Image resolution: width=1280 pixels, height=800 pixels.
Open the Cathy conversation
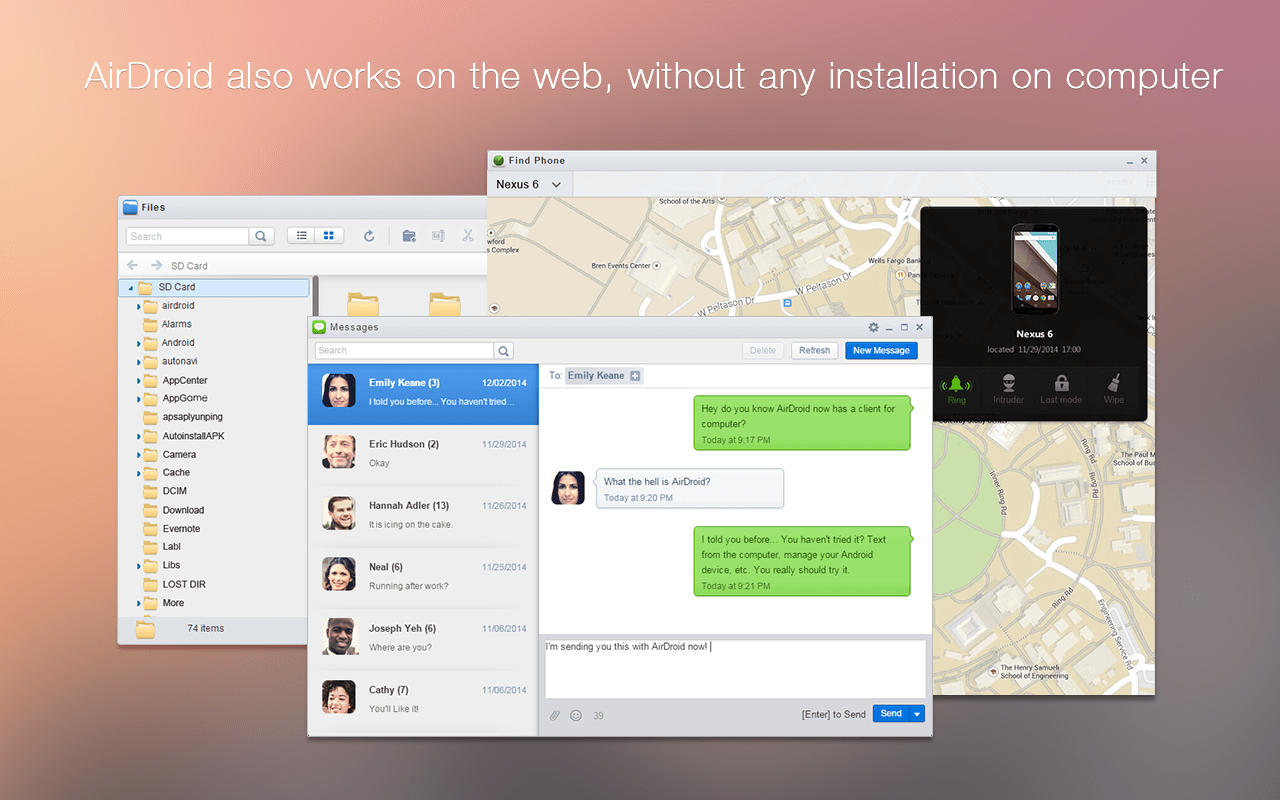(423, 699)
